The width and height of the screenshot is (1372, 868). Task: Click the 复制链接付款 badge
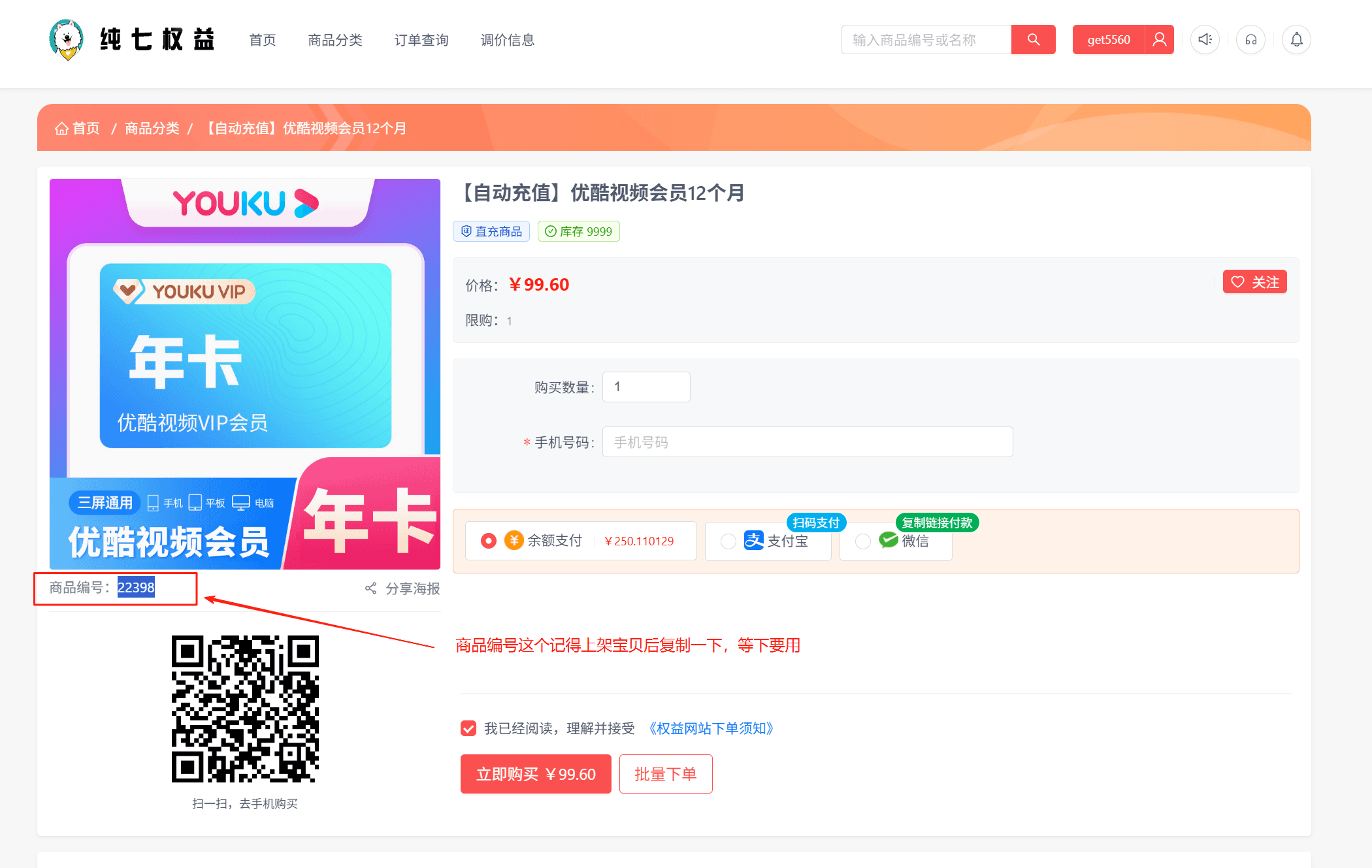click(x=937, y=522)
